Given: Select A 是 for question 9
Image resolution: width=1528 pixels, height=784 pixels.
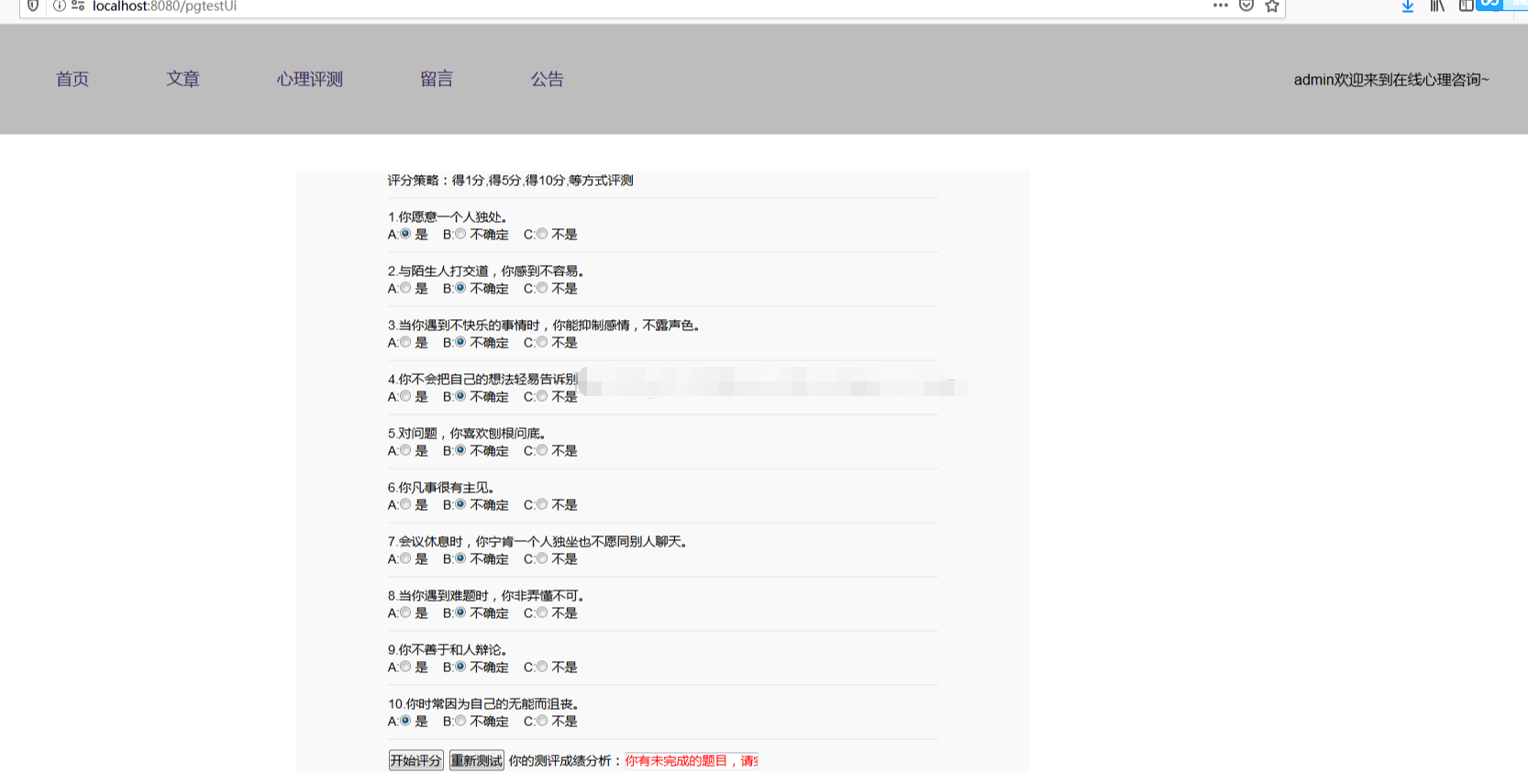Looking at the screenshot, I should [405, 667].
